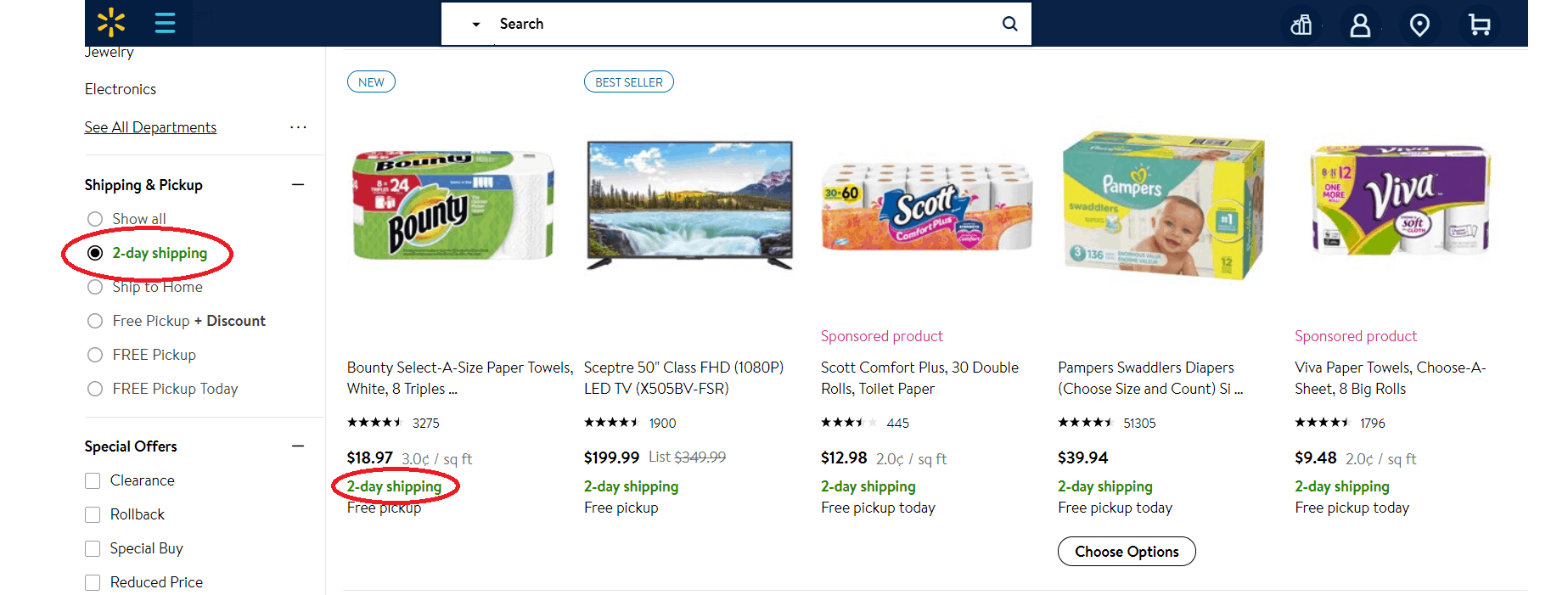Viewport: 1568px width, 595px height.
Task: Open the shopping cart
Action: coord(1479,25)
